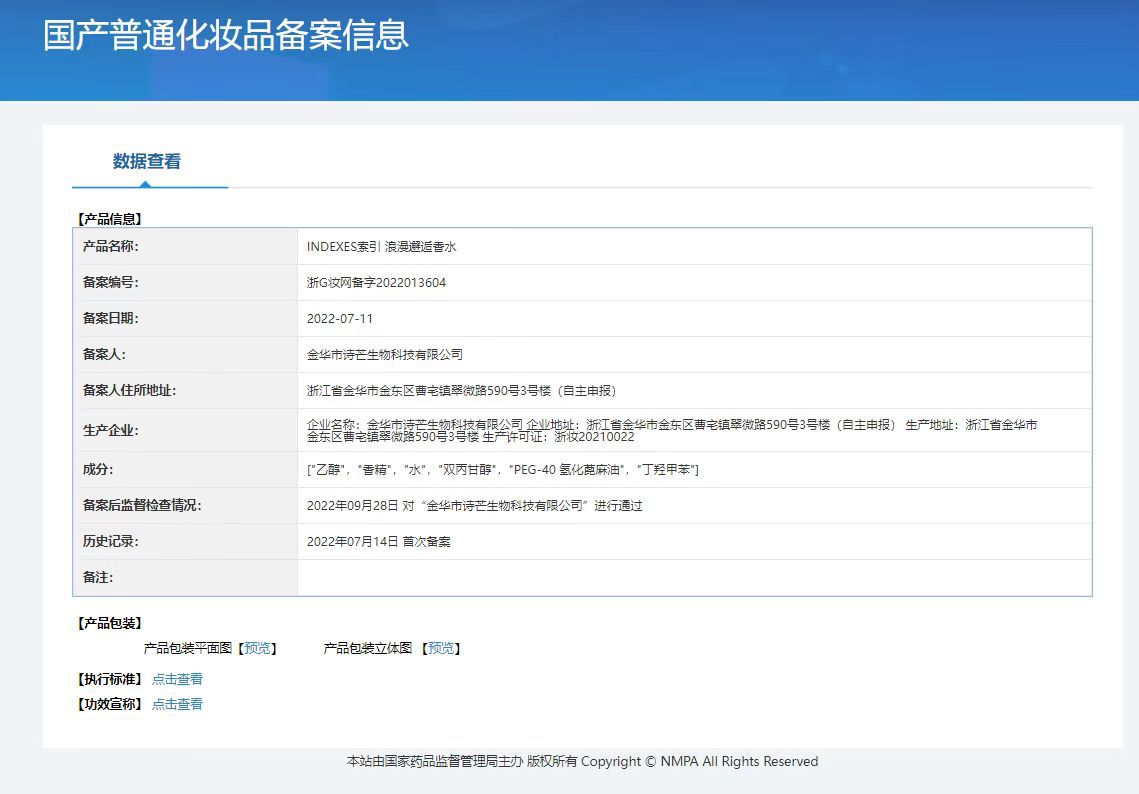Click 点击查看 next to 功效宣称
This screenshot has width=1139, height=794.
[177, 704]
